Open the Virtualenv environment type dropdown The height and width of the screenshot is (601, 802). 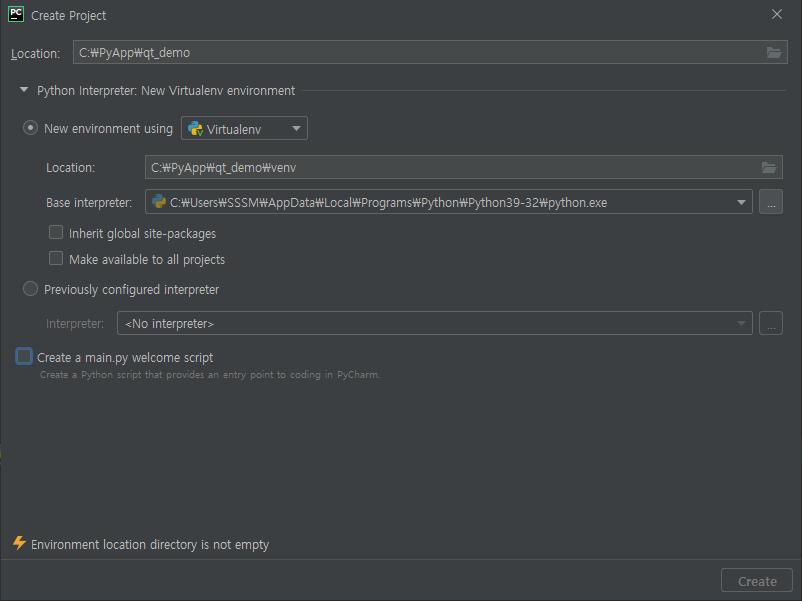click(x=244, y=128)
